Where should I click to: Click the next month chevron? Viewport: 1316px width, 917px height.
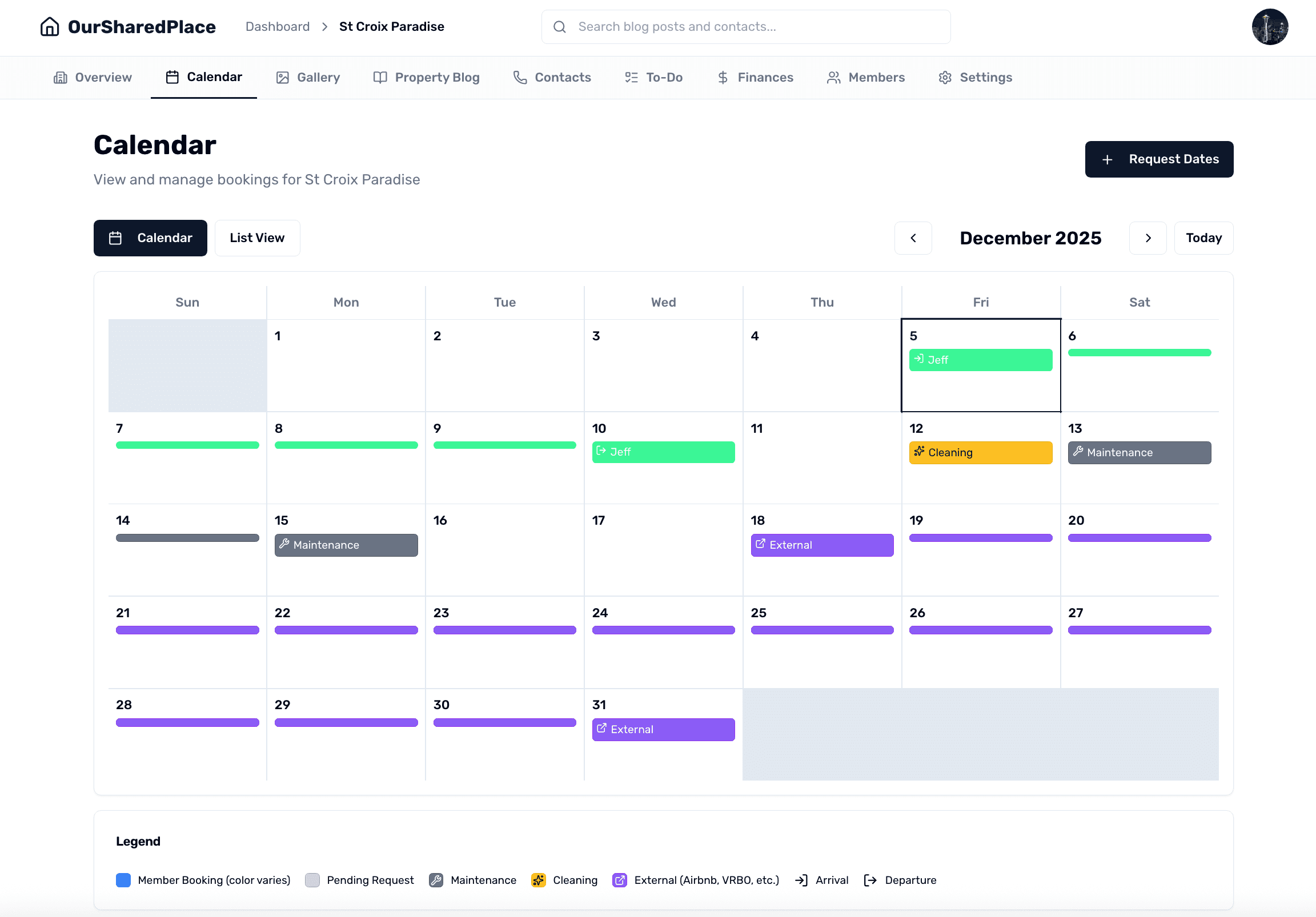coord(1148,238)
